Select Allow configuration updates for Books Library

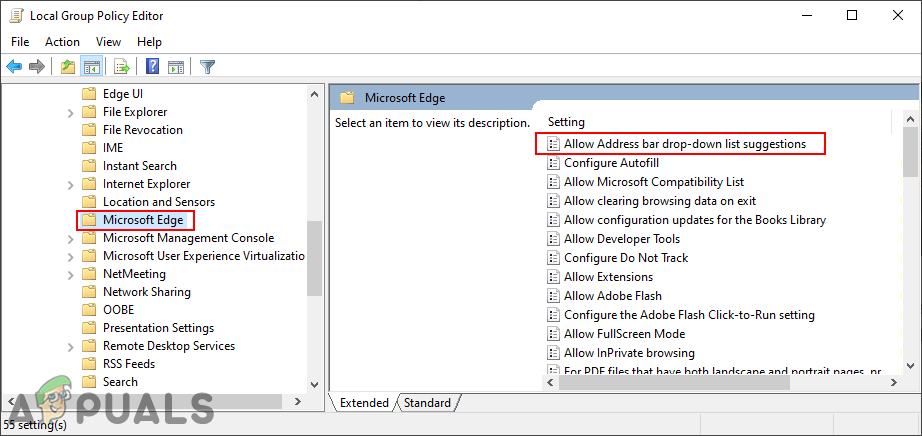coord(695,219)
